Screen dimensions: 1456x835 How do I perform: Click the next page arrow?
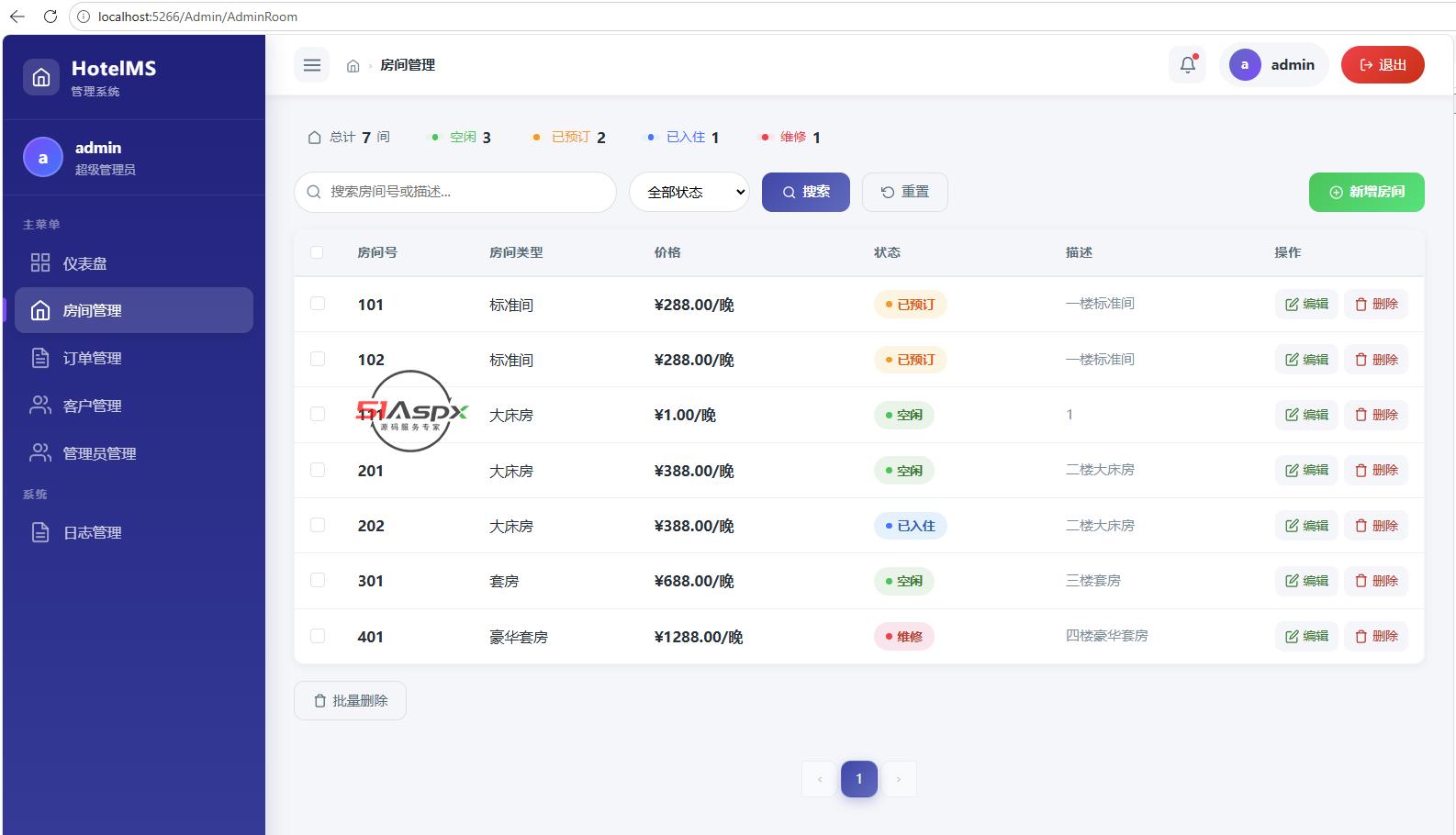899,779
